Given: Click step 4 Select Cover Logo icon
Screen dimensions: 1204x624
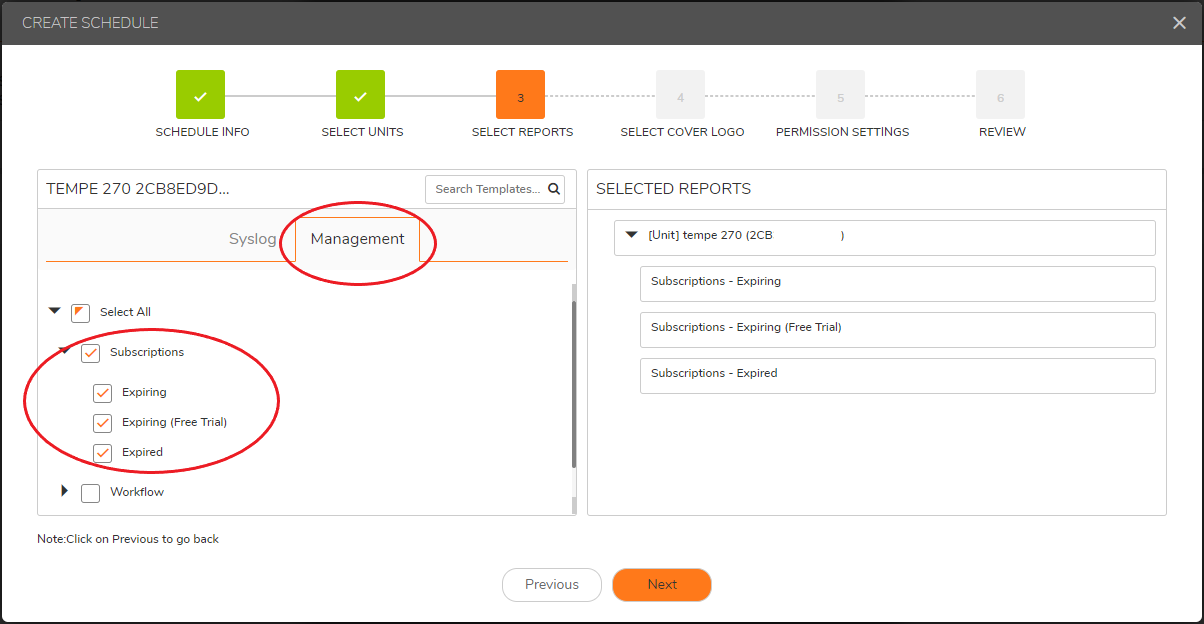Looking at the screenshot, I should 680,95.
